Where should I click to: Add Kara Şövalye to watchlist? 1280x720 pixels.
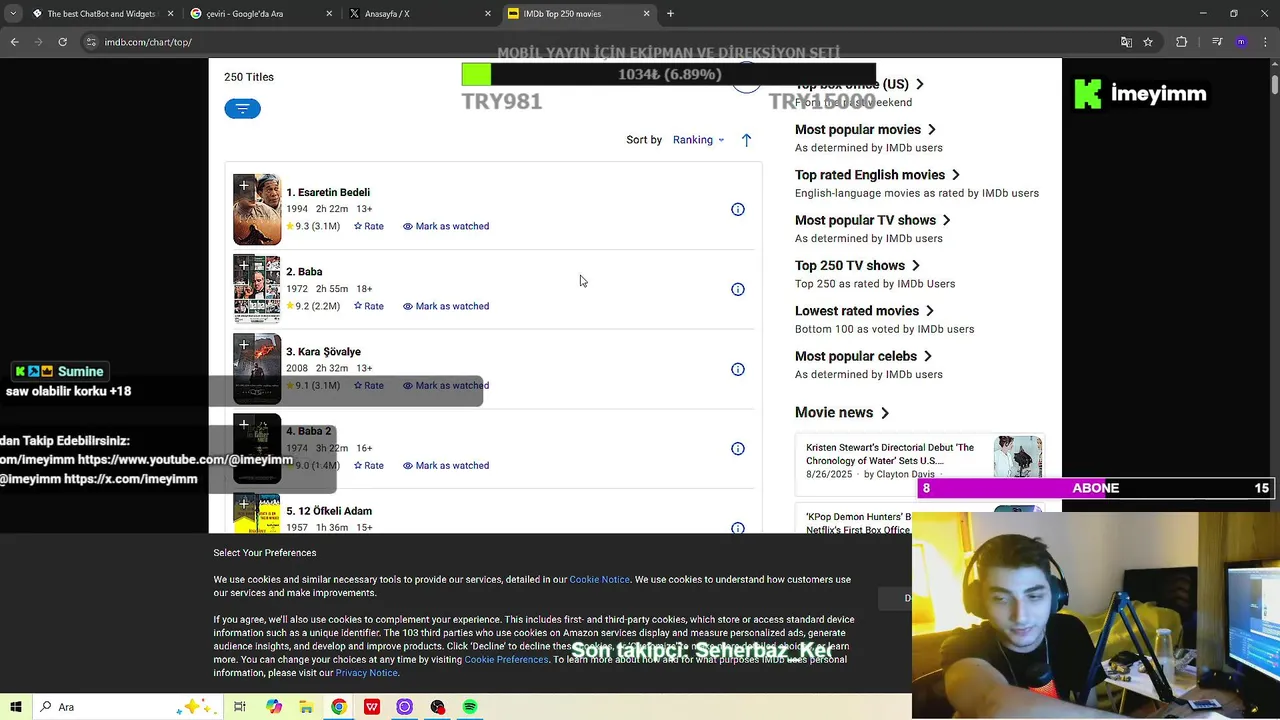pyautogui.click(x=244, y=345)
